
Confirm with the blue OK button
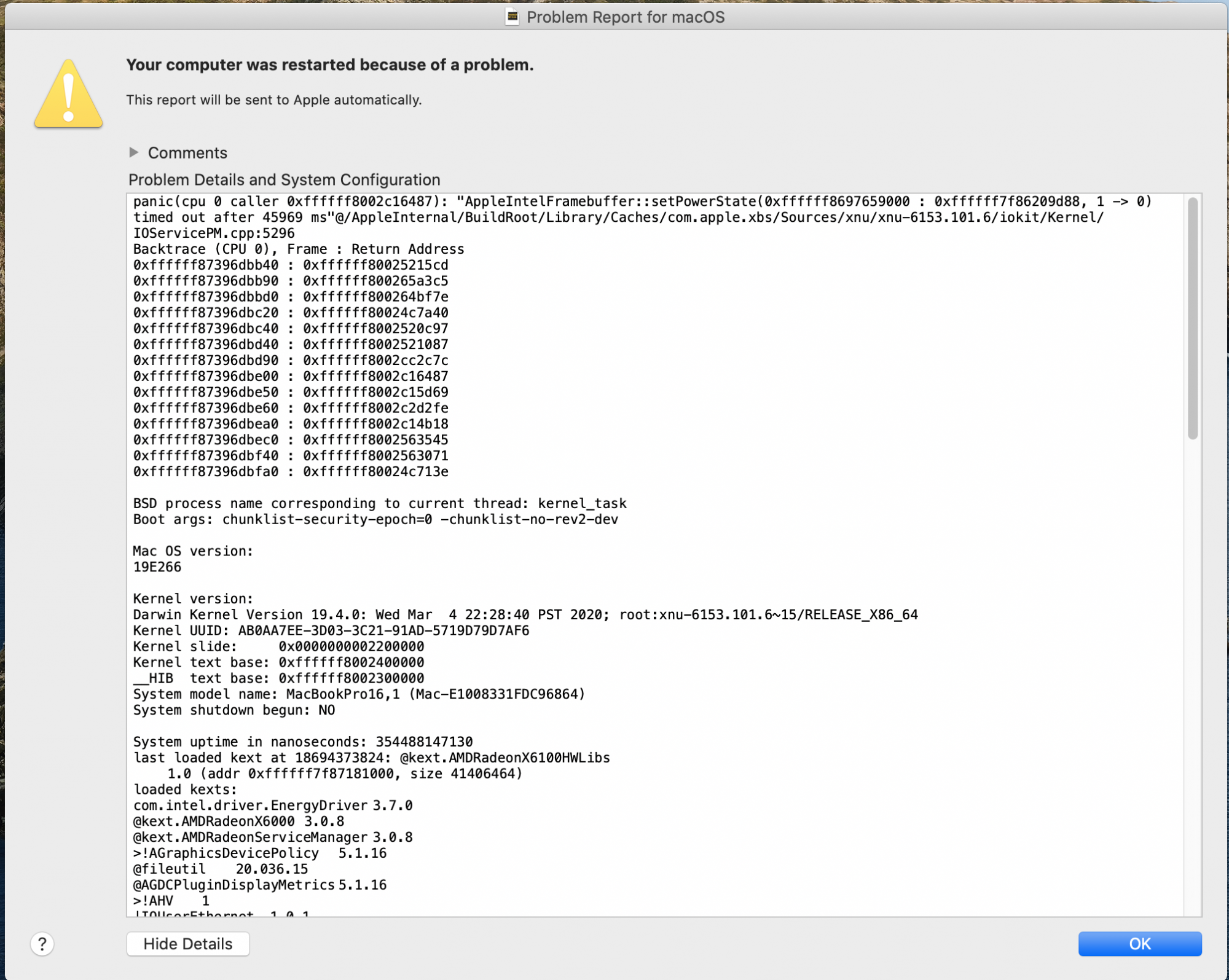pos(1139,943)
